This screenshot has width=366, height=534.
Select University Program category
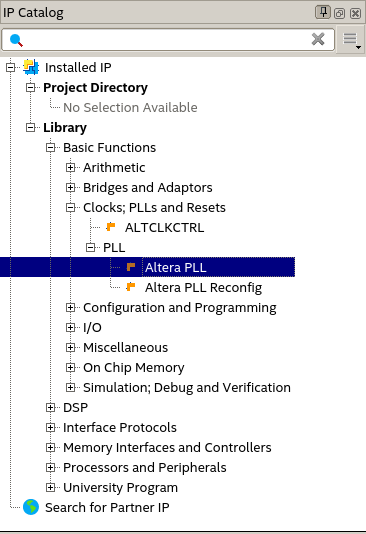click(x=121, y=488)
